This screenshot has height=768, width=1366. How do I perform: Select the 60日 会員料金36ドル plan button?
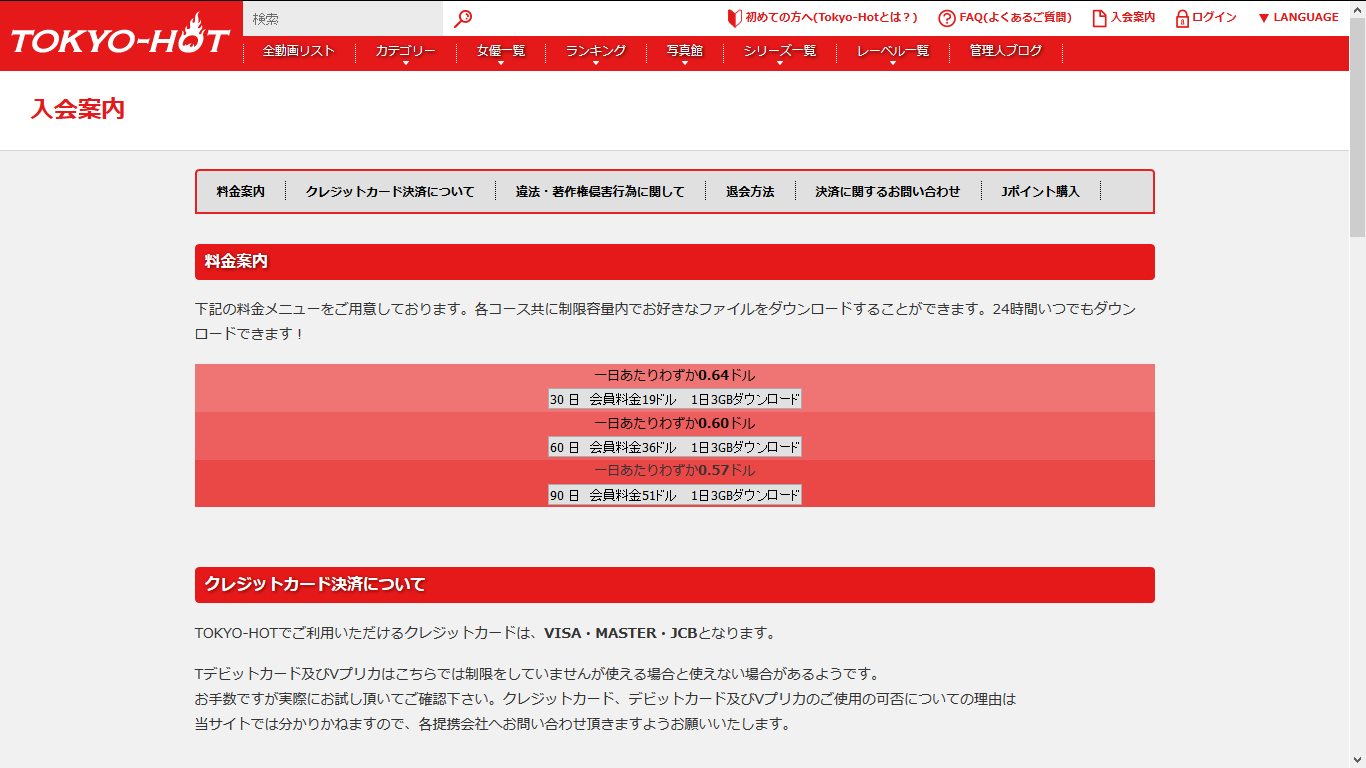(x=674, y=447)
